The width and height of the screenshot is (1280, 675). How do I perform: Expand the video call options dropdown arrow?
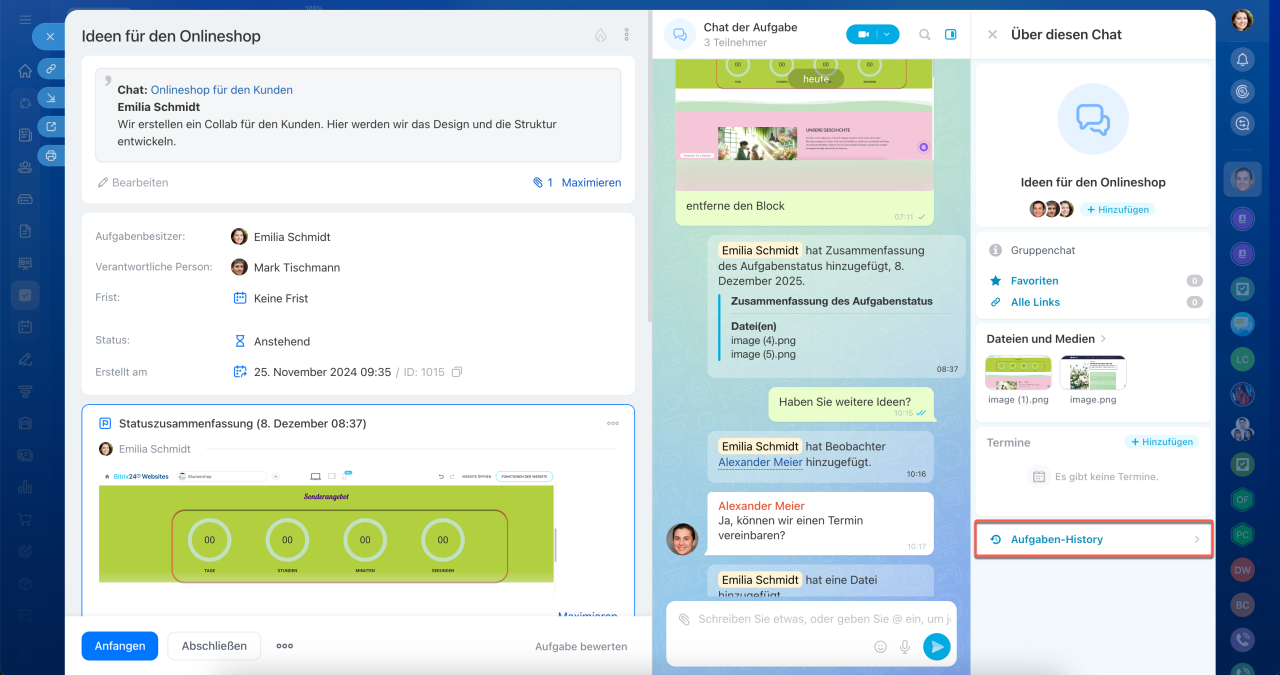click(888, 34)
